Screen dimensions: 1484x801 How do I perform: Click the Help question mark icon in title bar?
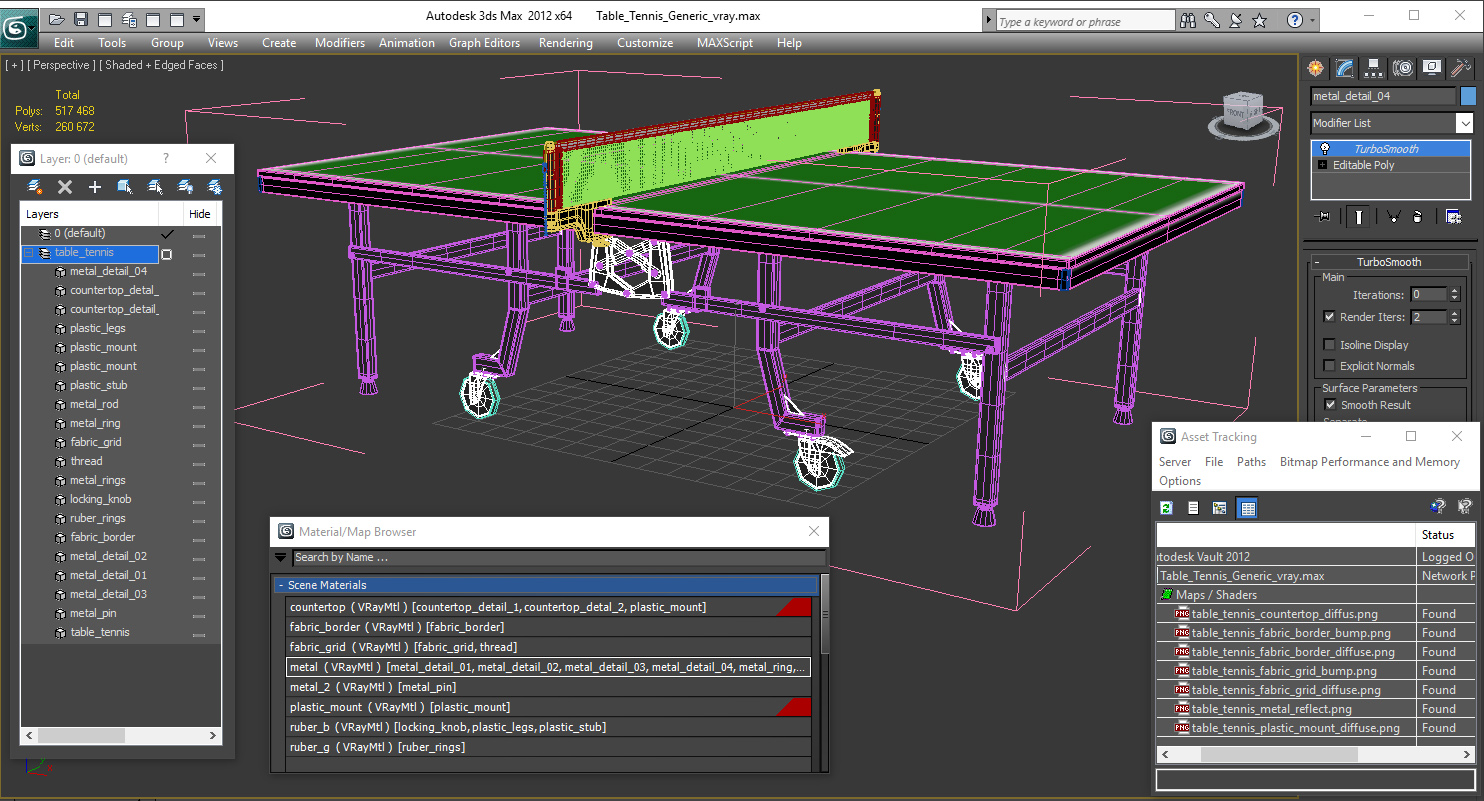click(1294, 20)
